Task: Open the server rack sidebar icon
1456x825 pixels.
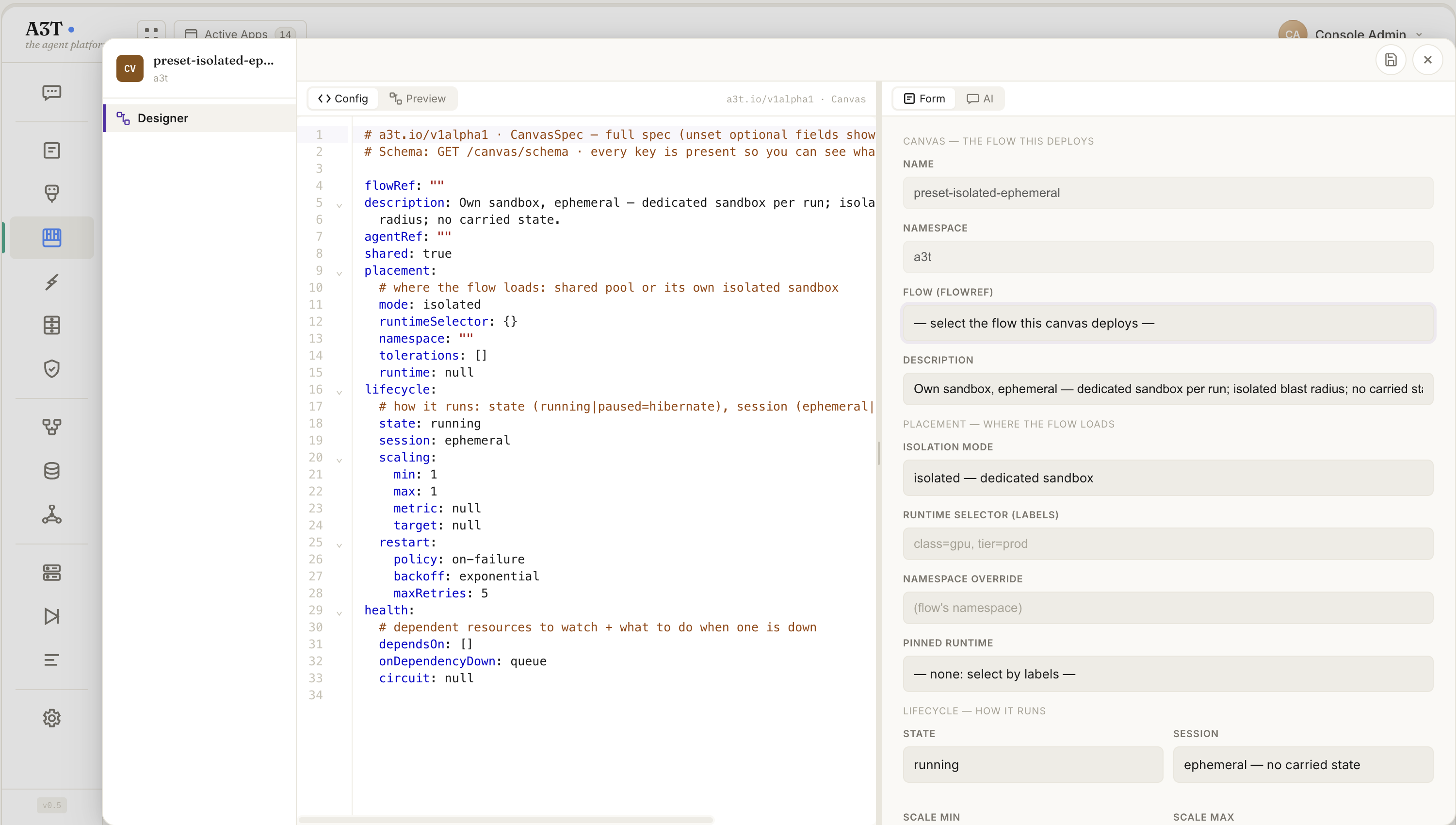Action: (x=51, y=572)
